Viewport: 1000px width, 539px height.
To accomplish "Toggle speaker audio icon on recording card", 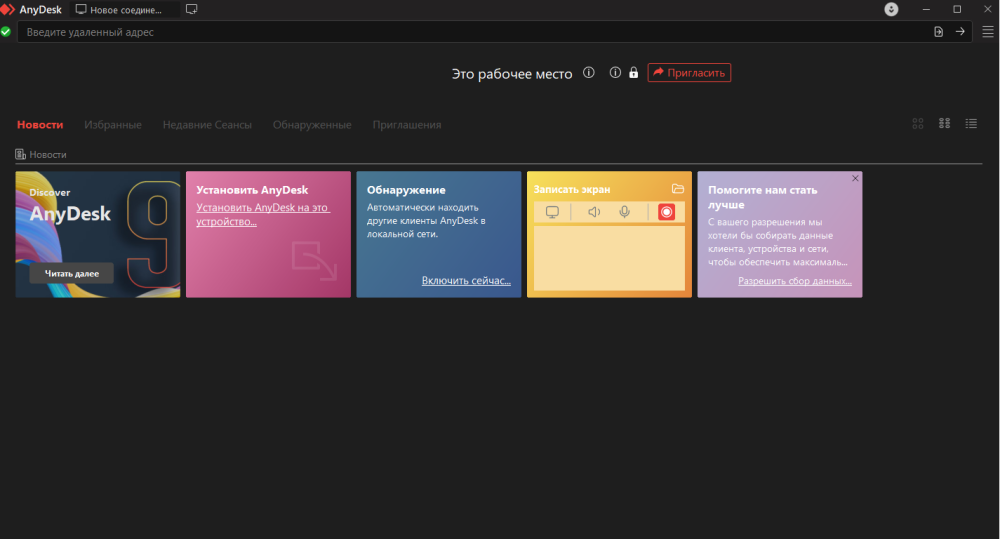I will (594, 212).
